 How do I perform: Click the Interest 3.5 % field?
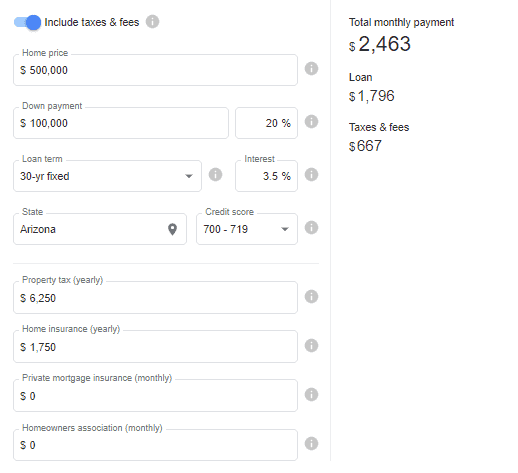pos(266,176)
